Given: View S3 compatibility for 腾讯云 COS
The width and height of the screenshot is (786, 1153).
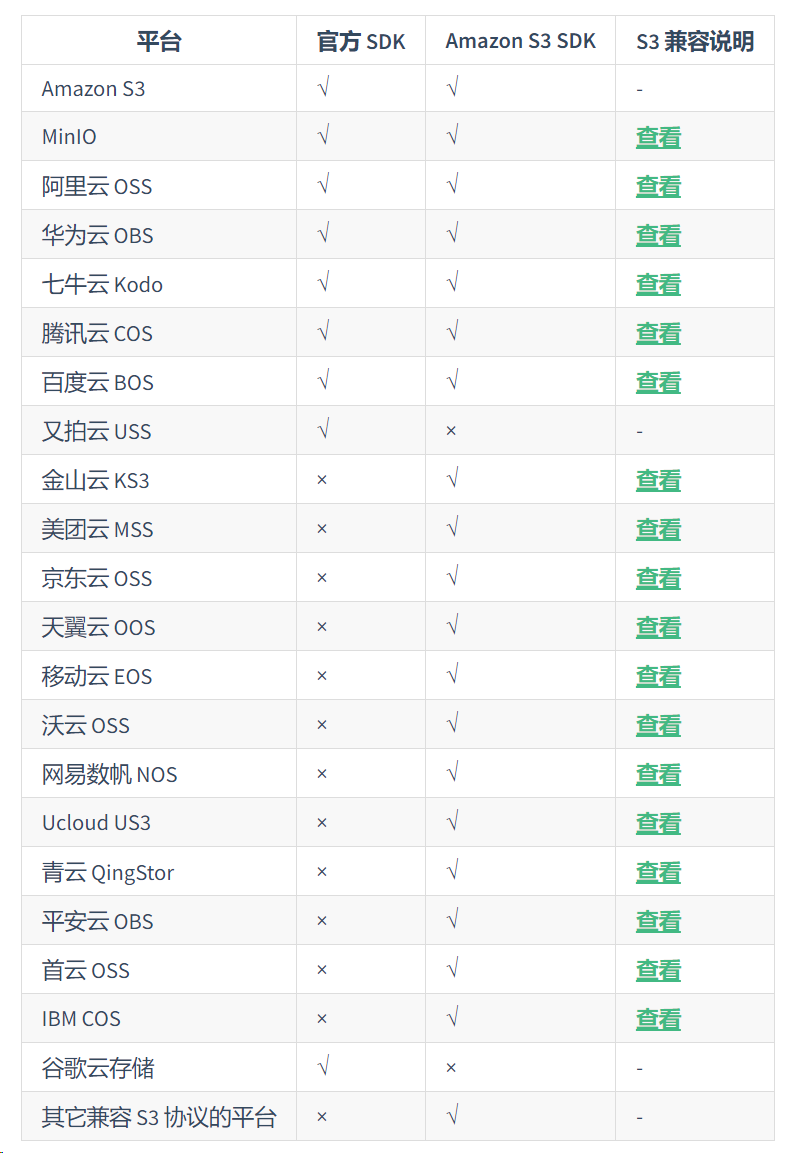Looking at the screenshot, I should tap(658, 333).
